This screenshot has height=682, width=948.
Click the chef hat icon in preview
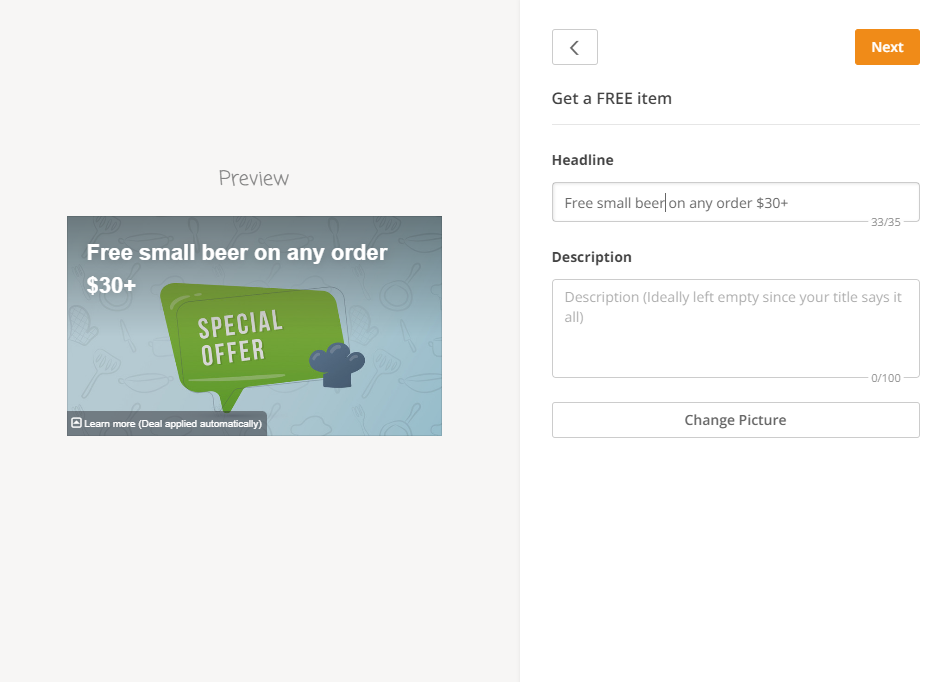click(337, 364)
